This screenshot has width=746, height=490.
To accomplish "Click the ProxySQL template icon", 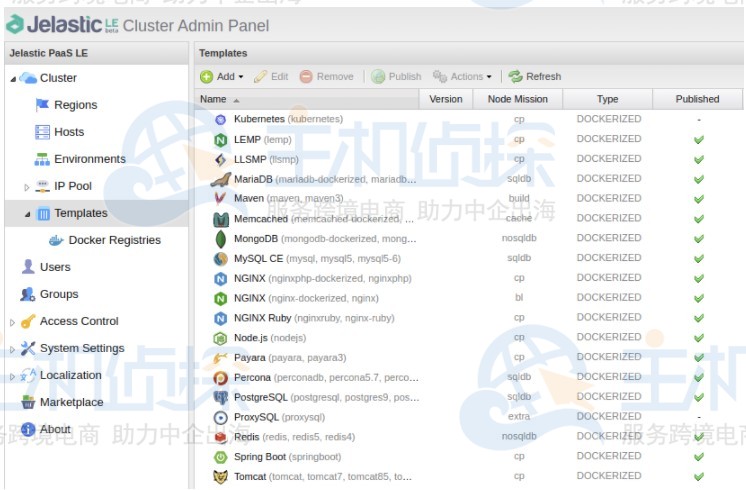I will click(x=220, y=418).
